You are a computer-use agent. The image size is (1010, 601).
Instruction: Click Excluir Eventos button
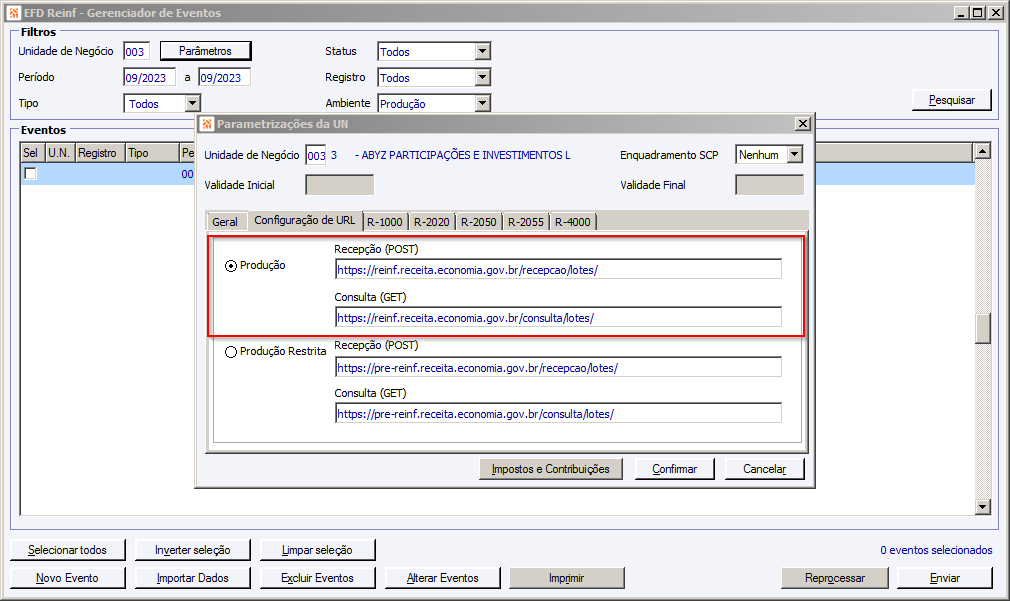pos(318,578)
